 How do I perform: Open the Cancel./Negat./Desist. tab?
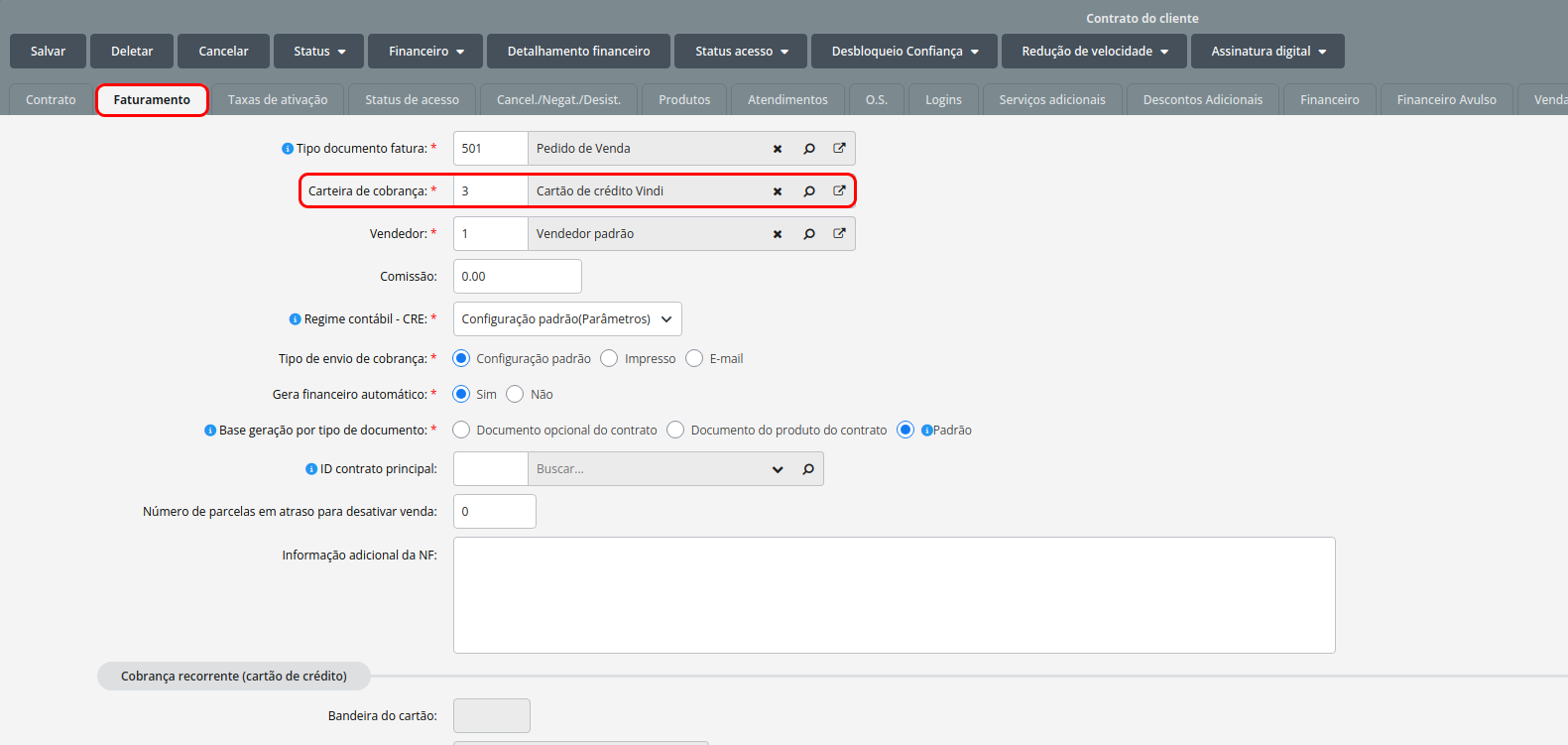pyautogui.click(x=558, y=100)
